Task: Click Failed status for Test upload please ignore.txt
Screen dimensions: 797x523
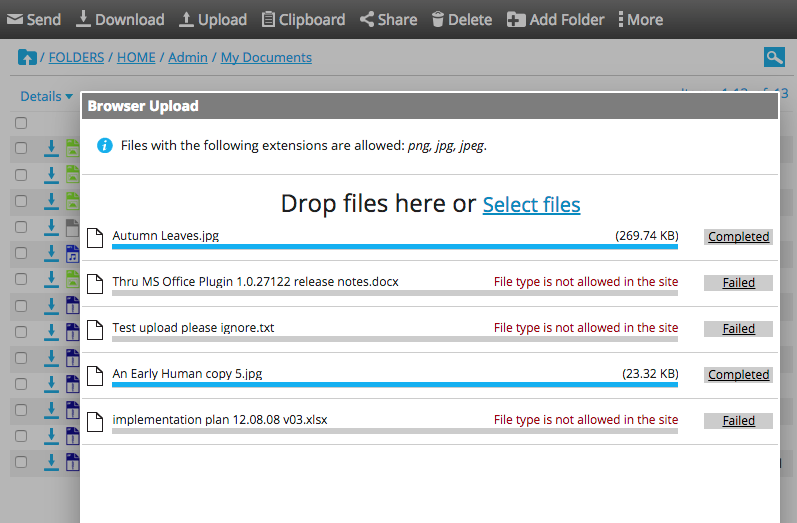Action: click(738, 329)
